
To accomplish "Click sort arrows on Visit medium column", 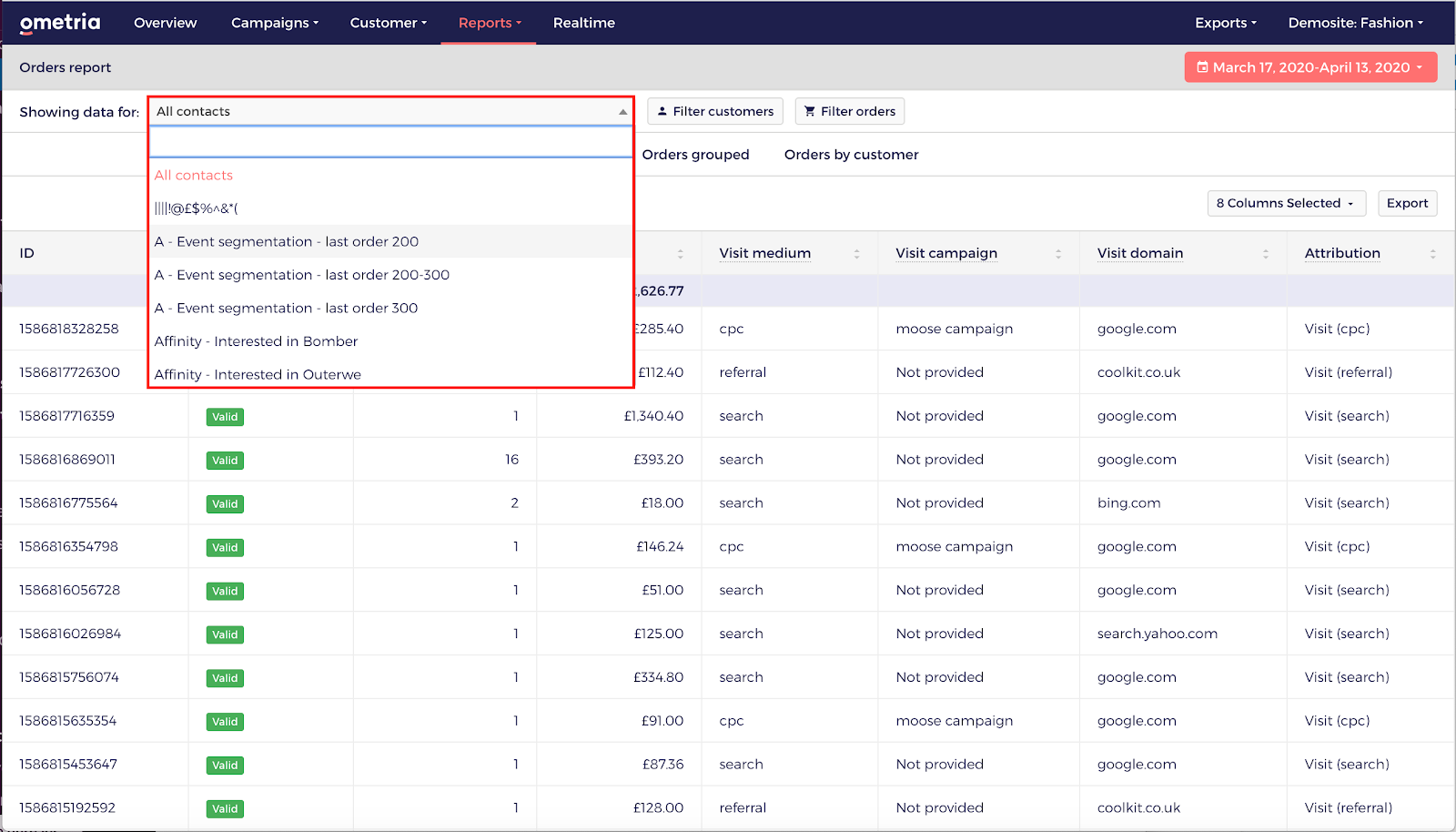I will pos(856,254).
